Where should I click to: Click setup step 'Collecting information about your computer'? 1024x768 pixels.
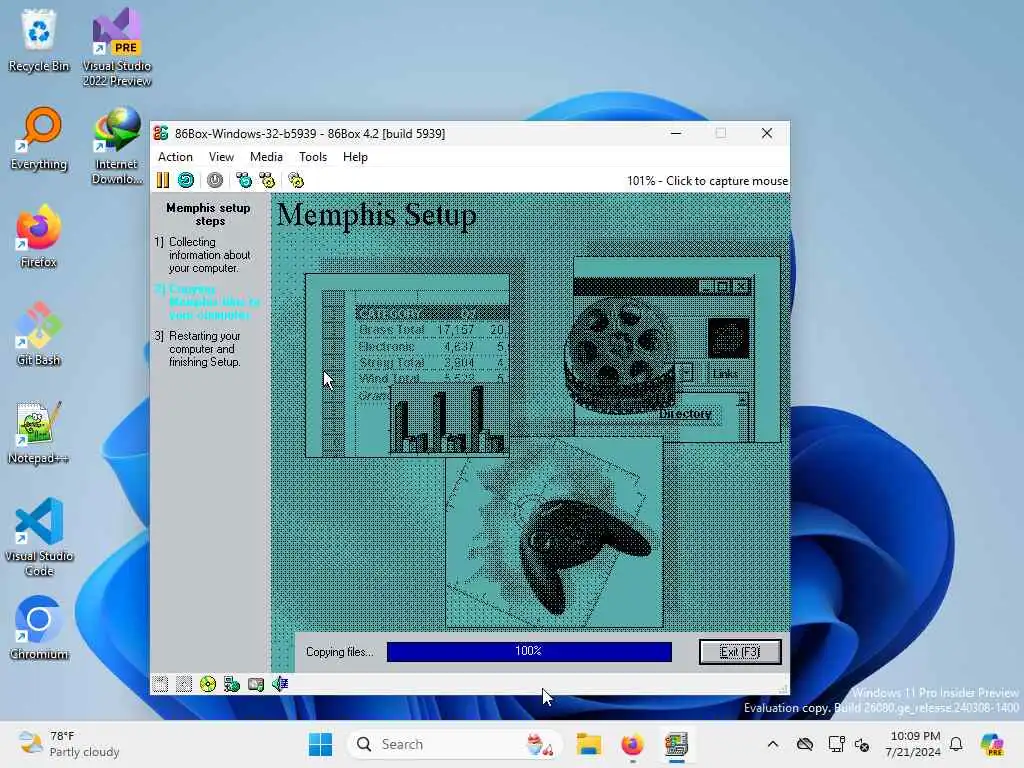pos(205,255)
